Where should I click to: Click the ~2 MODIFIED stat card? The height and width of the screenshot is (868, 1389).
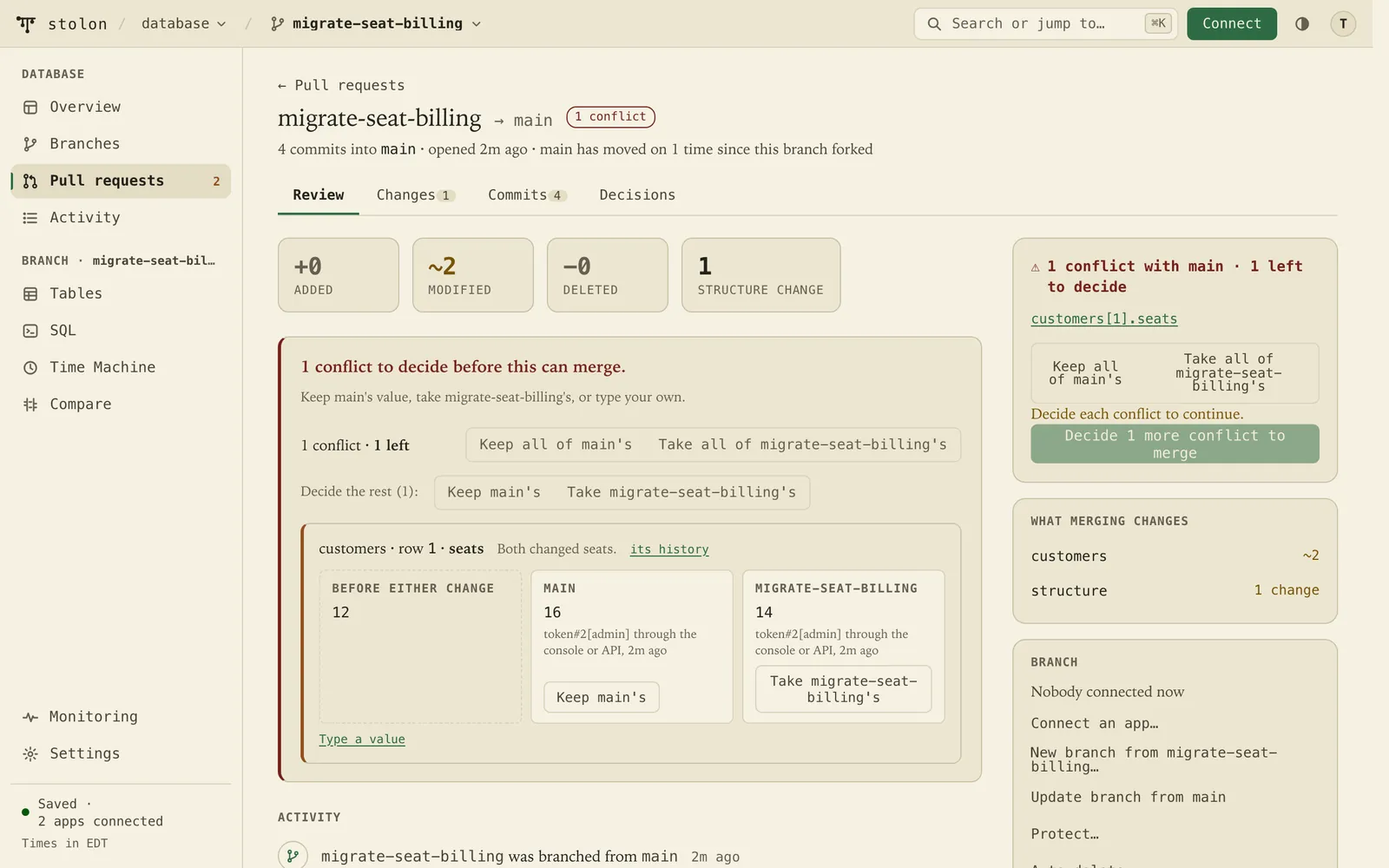point(473,275)
